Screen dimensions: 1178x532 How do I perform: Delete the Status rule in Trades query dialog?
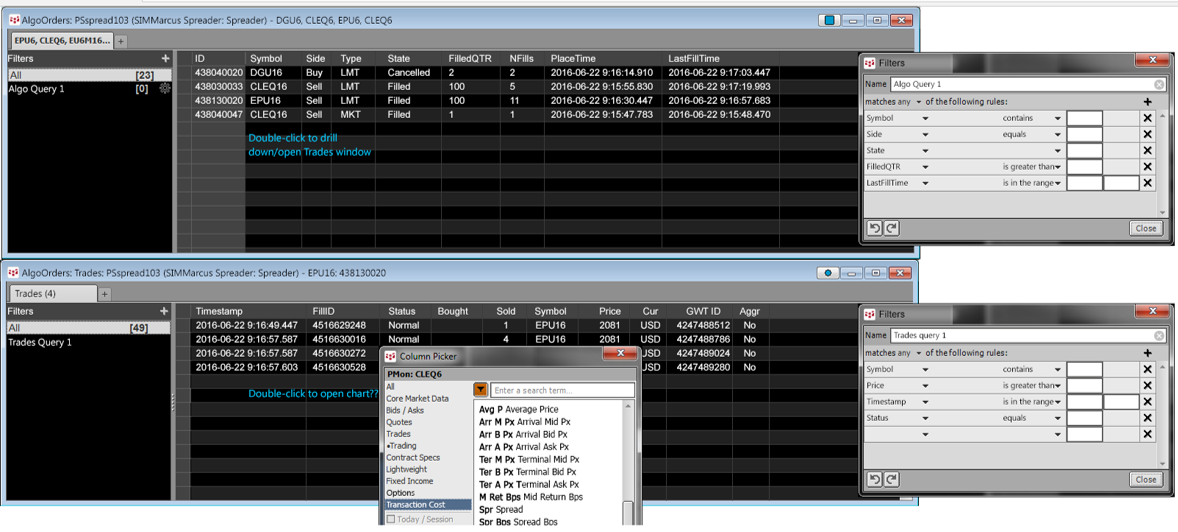click(1147, 418)
